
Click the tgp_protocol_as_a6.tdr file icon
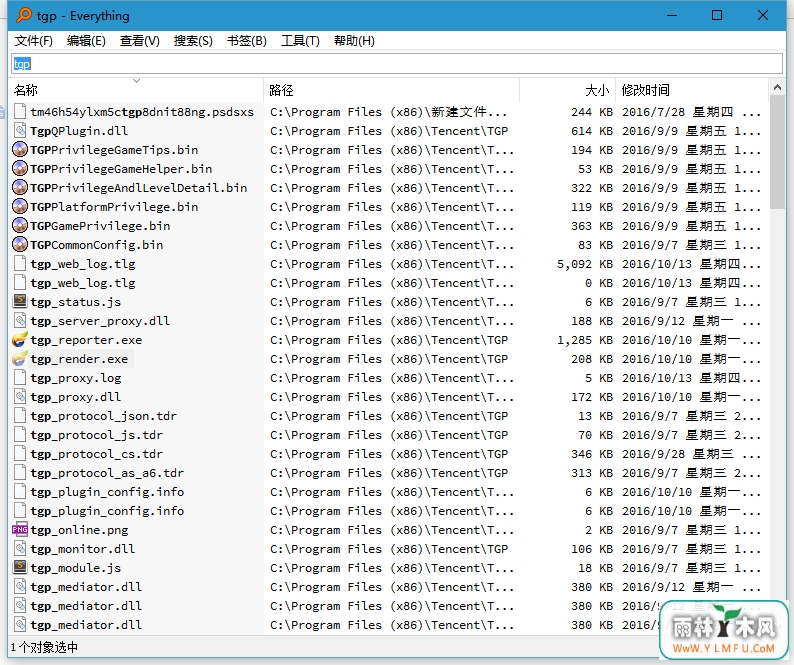pos(20,473)
